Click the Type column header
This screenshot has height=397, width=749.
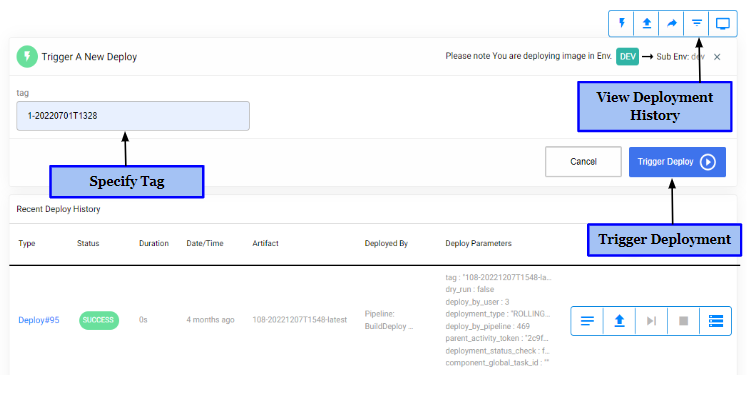[27, 243]
